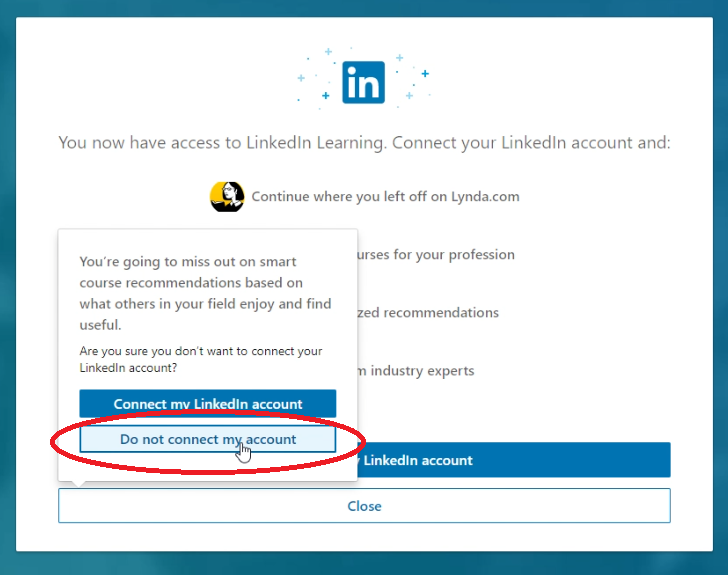Click the light plus sparkle far left of logo

pyautogui.click(x=301, y=78)
